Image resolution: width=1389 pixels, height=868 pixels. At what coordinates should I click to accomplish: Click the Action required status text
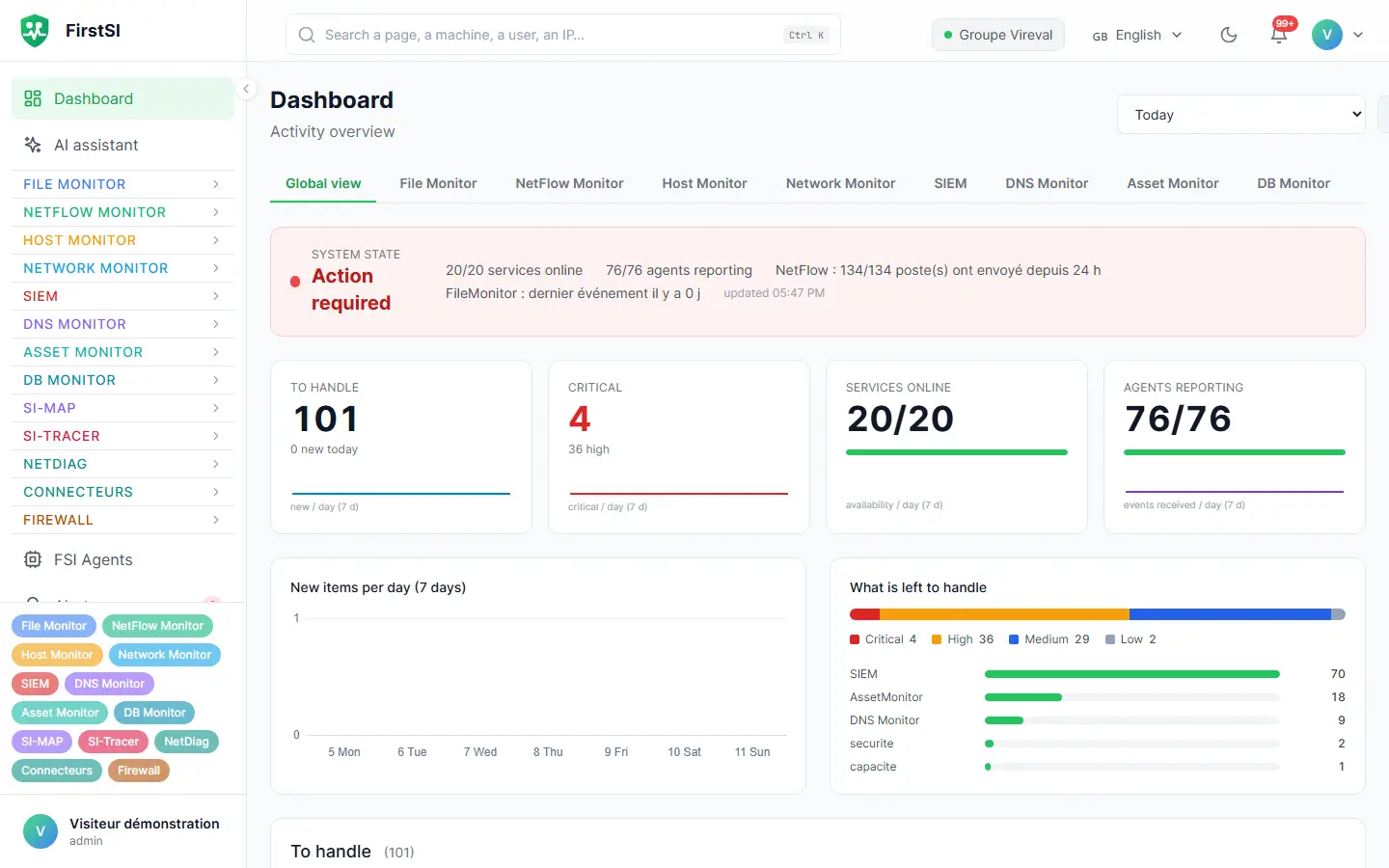[351, 289]
